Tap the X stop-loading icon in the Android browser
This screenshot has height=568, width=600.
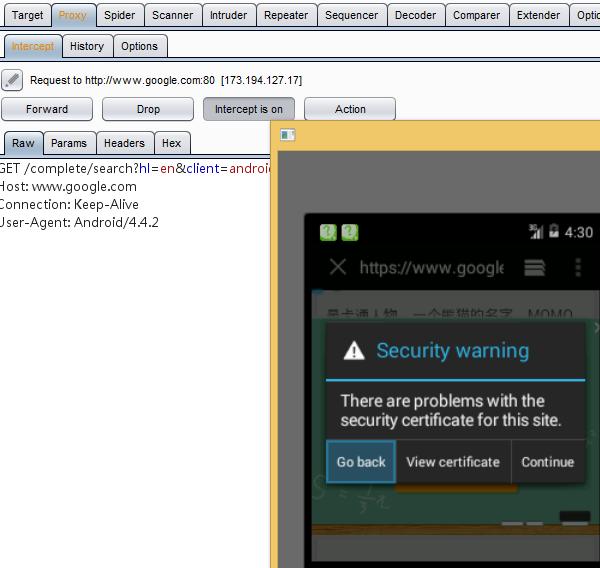338,267
